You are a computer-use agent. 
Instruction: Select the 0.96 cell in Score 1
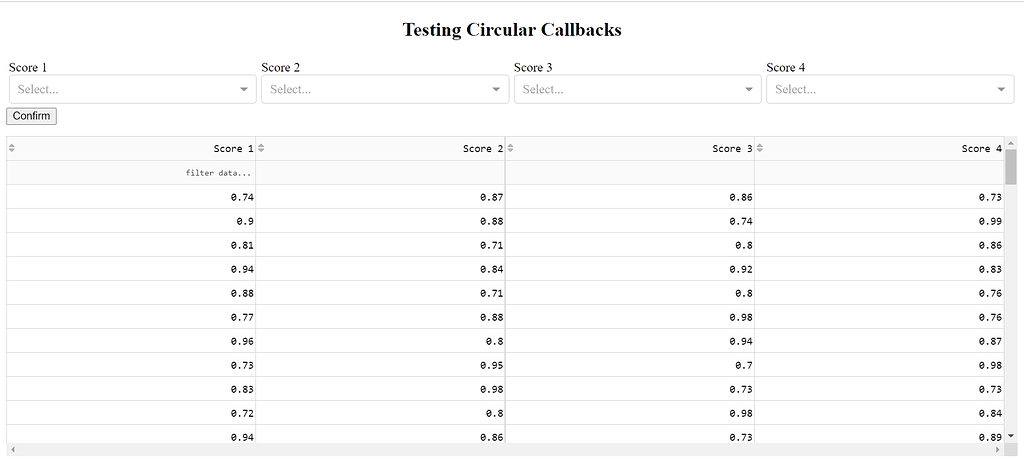[x=131, y=341]
